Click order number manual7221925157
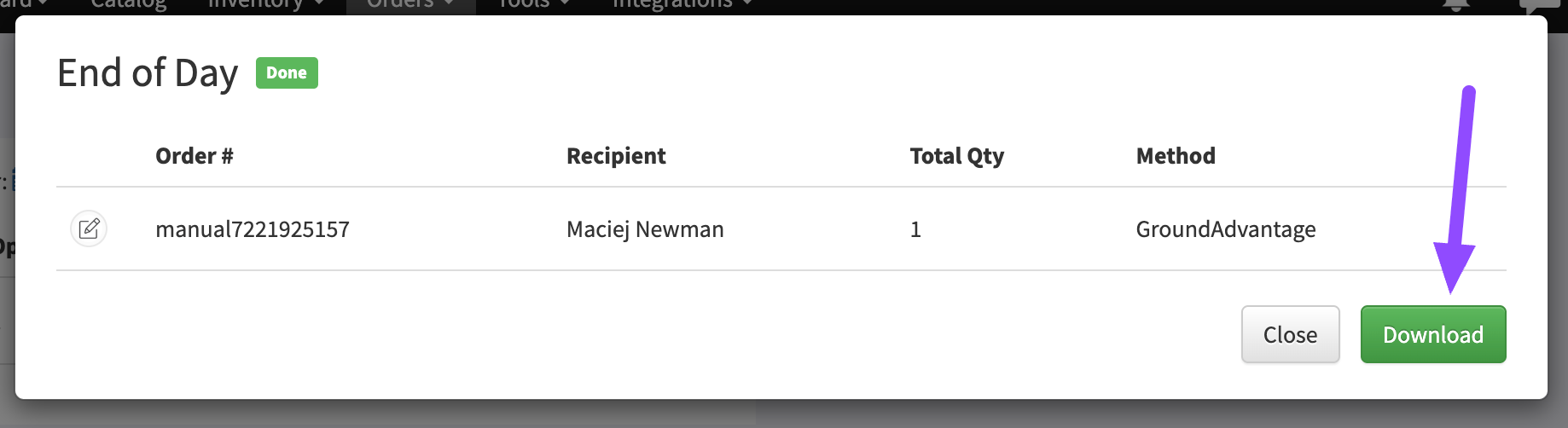The width and height of the screenshot is (1568, 428). 253,229
